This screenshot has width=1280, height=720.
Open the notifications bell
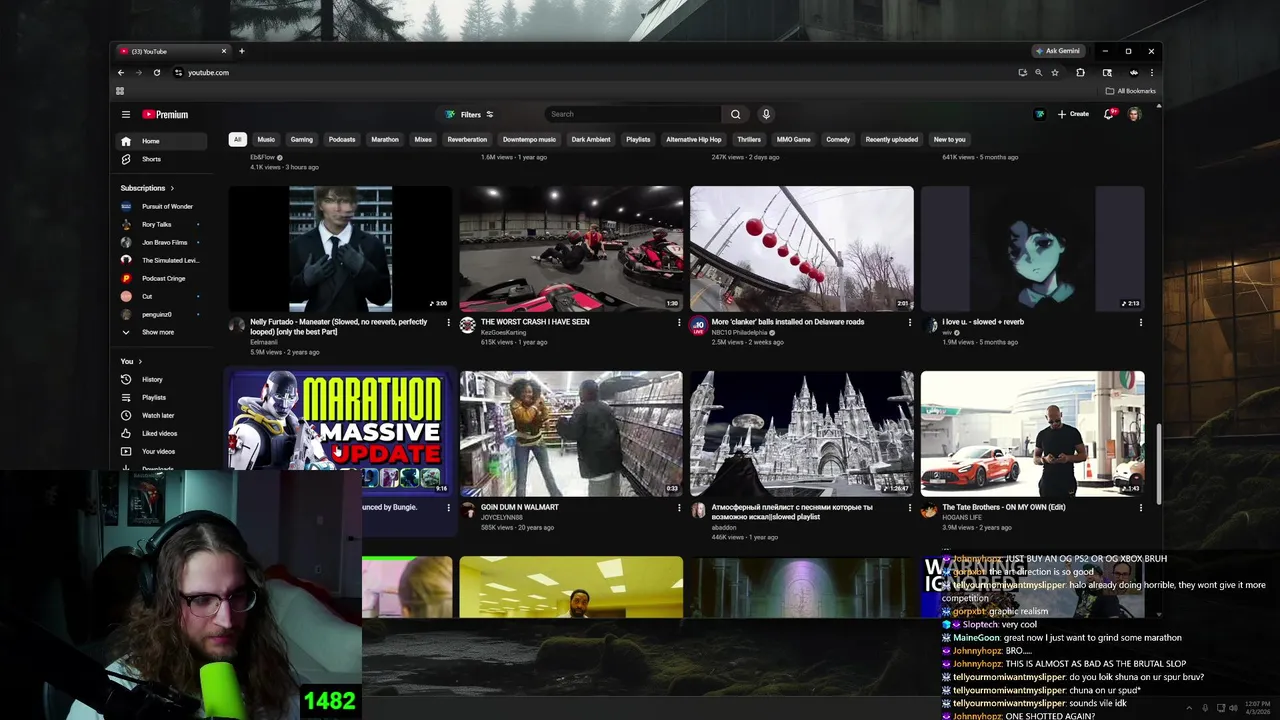coord(1109,114)
